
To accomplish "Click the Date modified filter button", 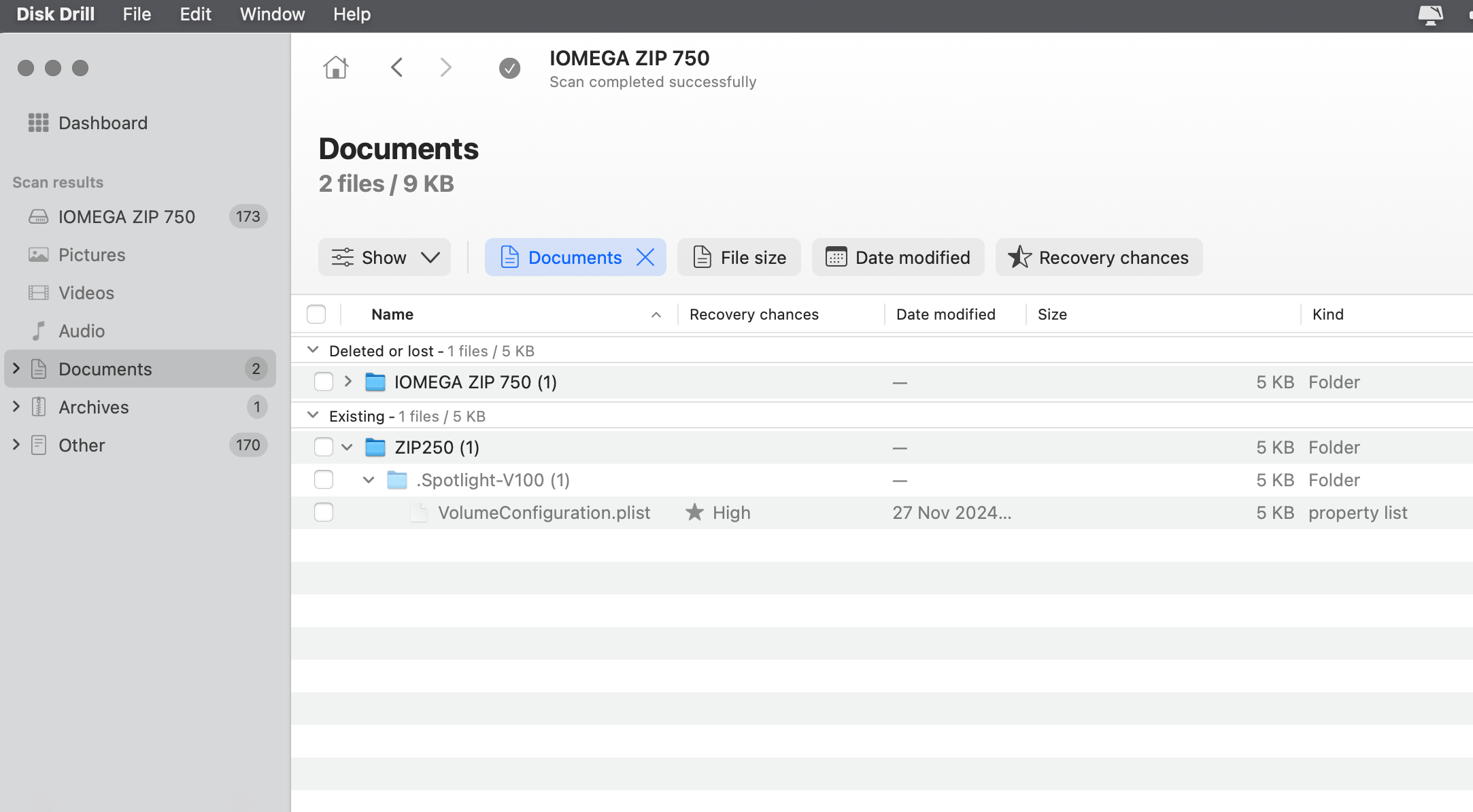I will (x=898, y=257).
